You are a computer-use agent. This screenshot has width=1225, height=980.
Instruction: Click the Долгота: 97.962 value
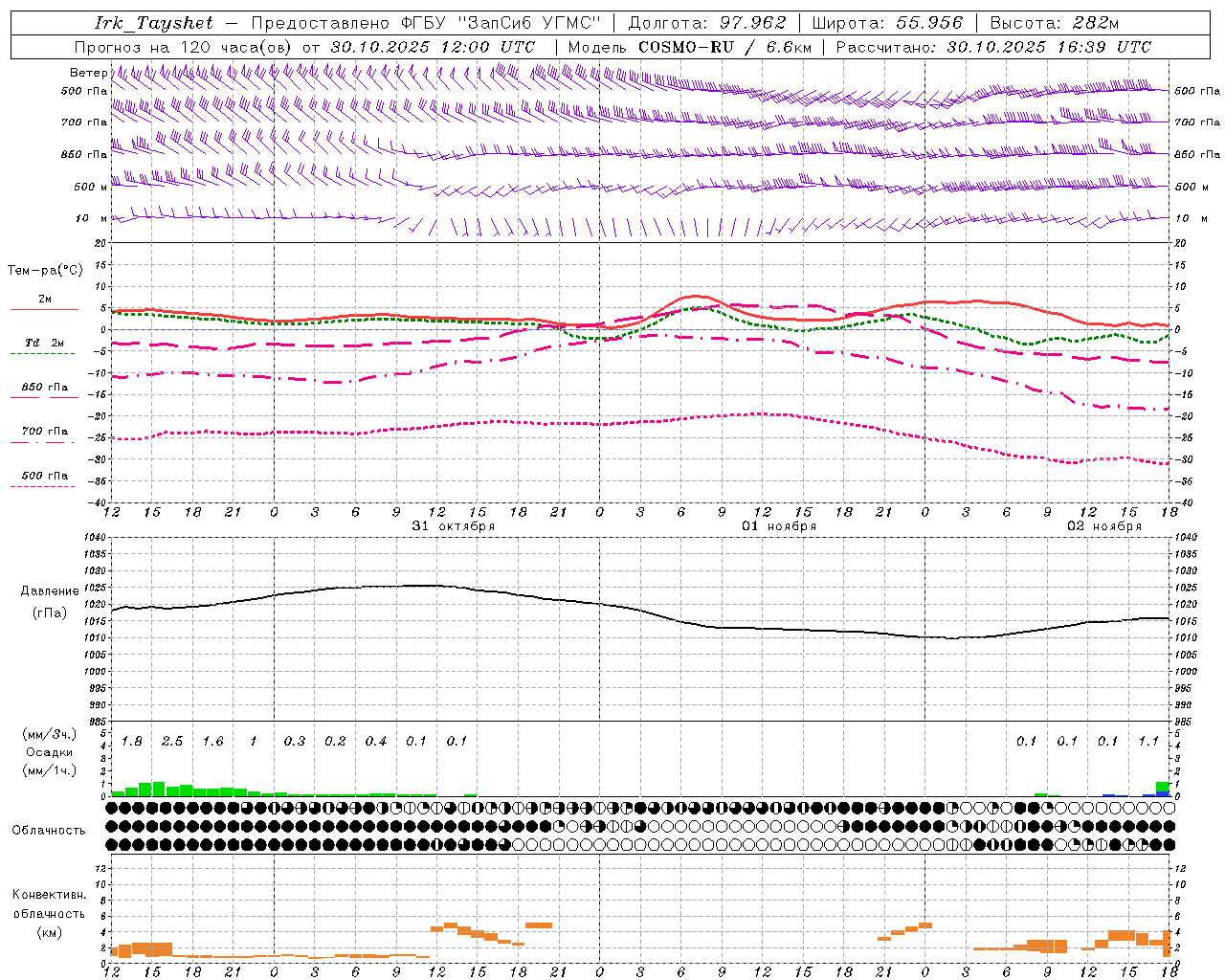706,23
